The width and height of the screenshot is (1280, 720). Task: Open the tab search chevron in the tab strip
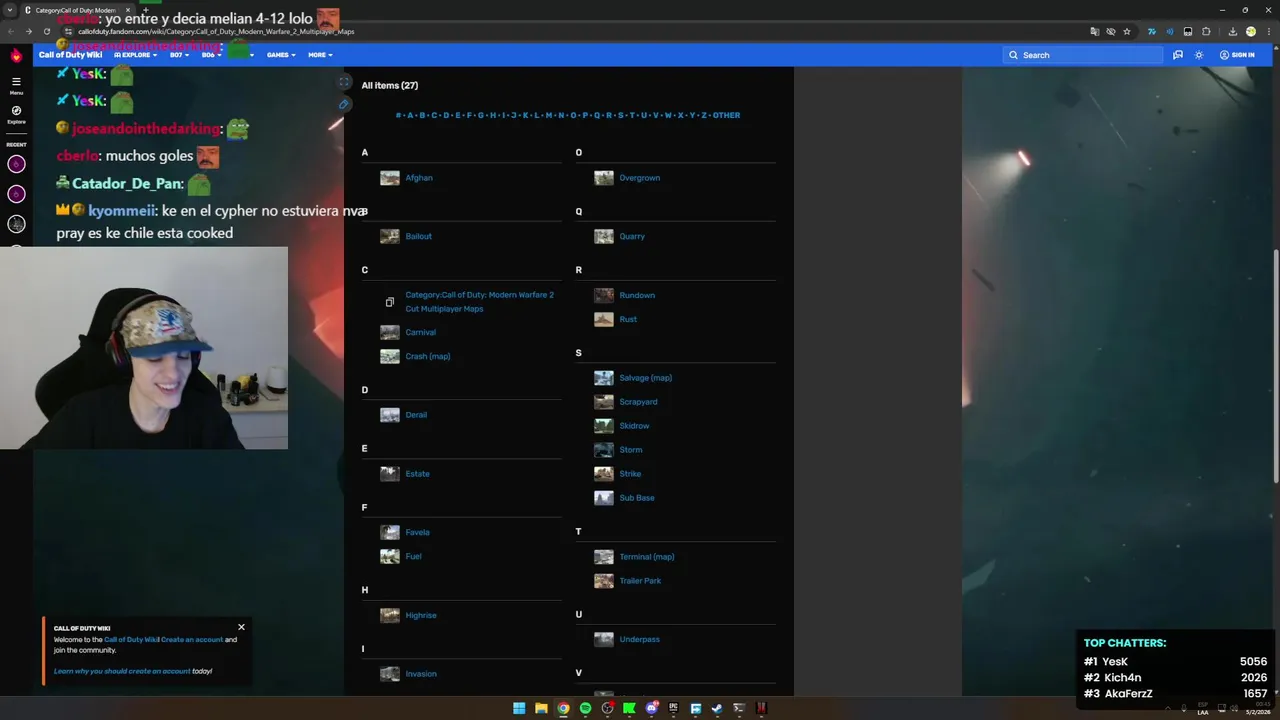pyautogui.click(x=10, y=10)
